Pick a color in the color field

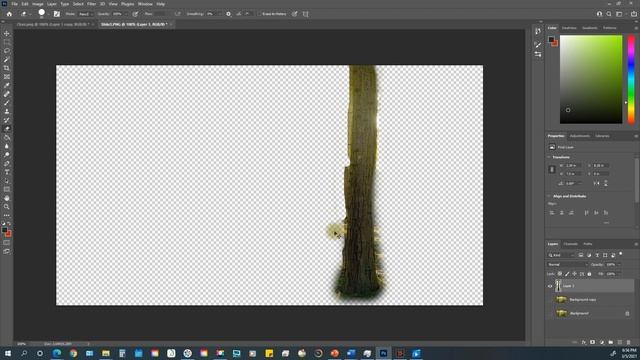[x=591, y=79]
